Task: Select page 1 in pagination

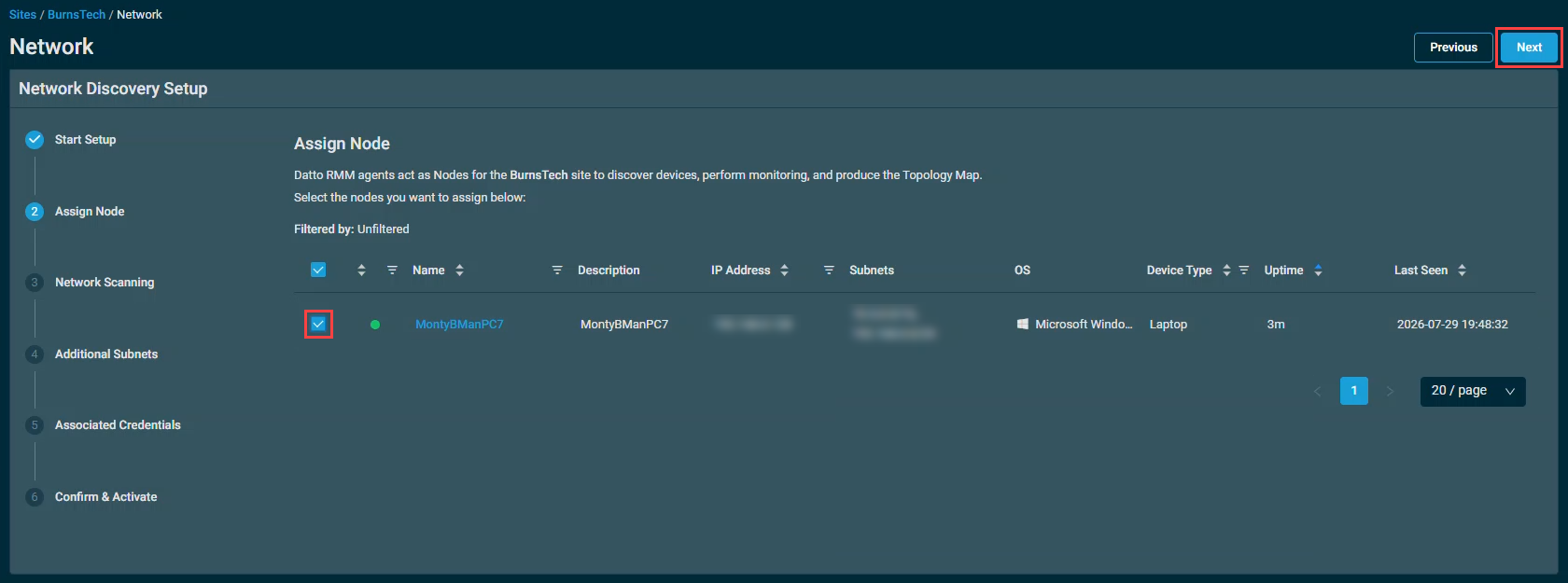Action: (x=1353, y=391)
